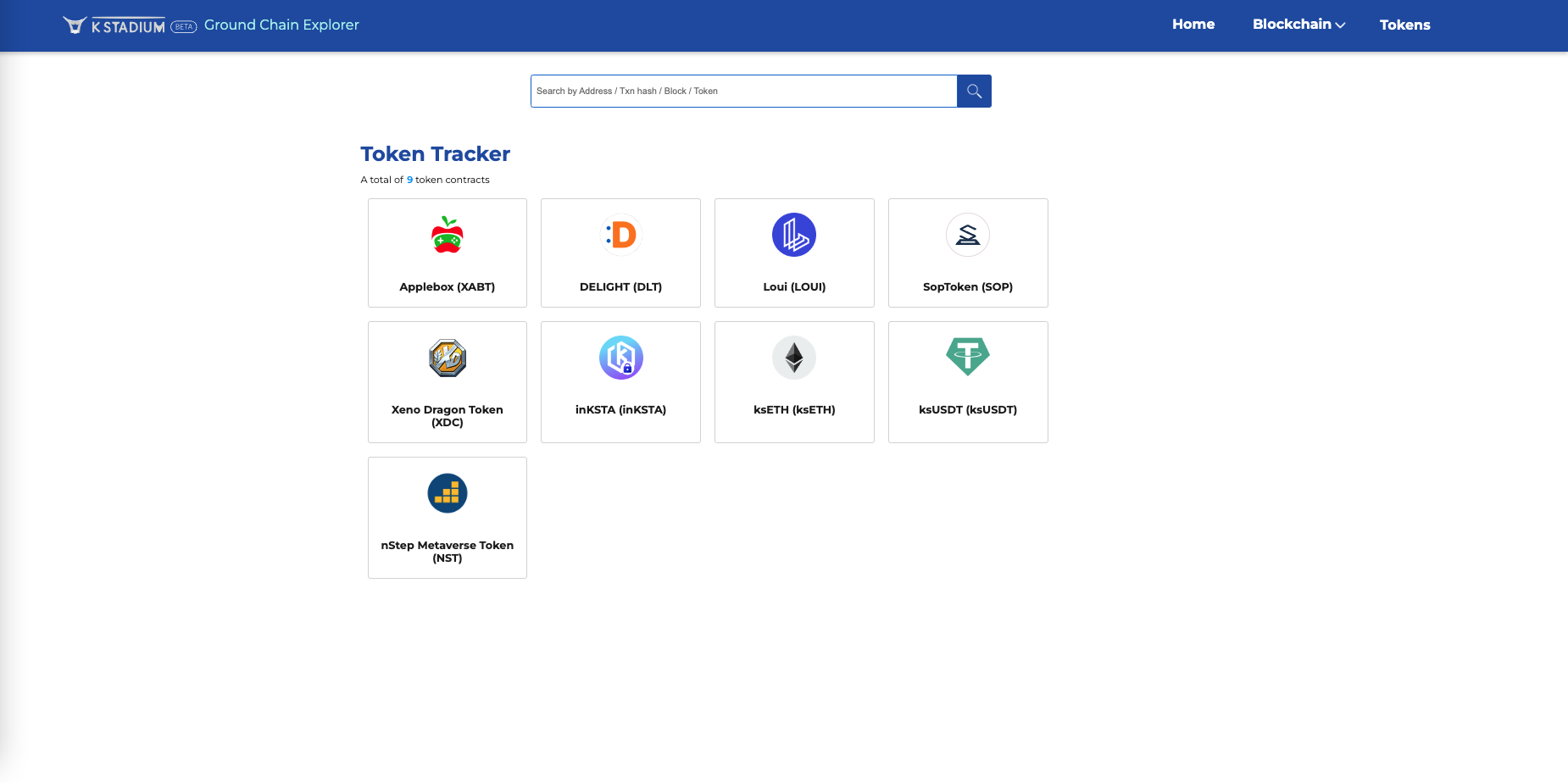The height and width of the screenshot is (783, 1568).
Task: Click the Applebox red apple icon
Action: click(x=447, y=236)
